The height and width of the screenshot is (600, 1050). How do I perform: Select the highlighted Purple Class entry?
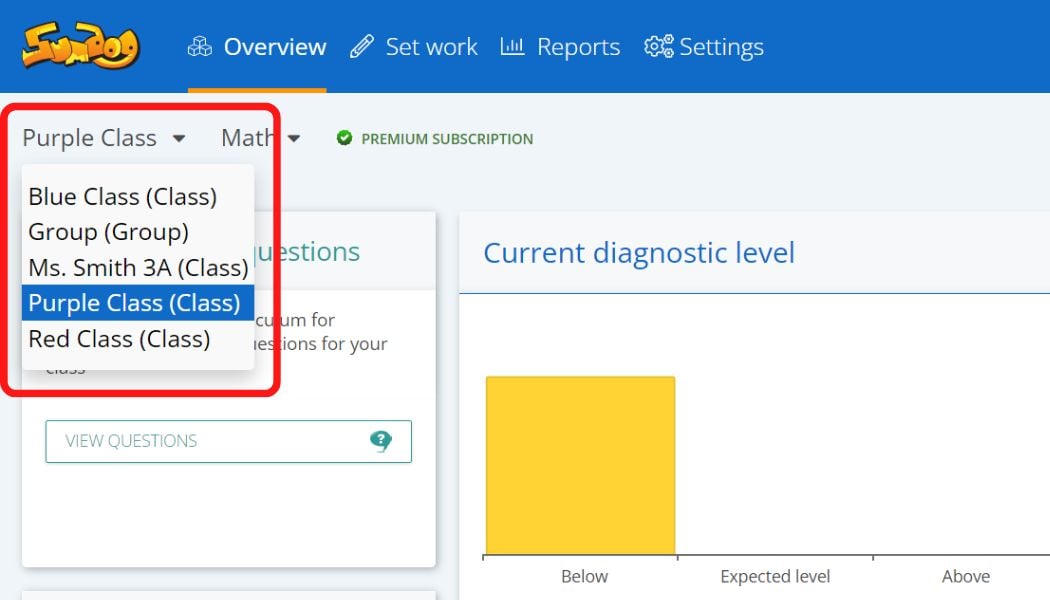[x=137, y=302]
